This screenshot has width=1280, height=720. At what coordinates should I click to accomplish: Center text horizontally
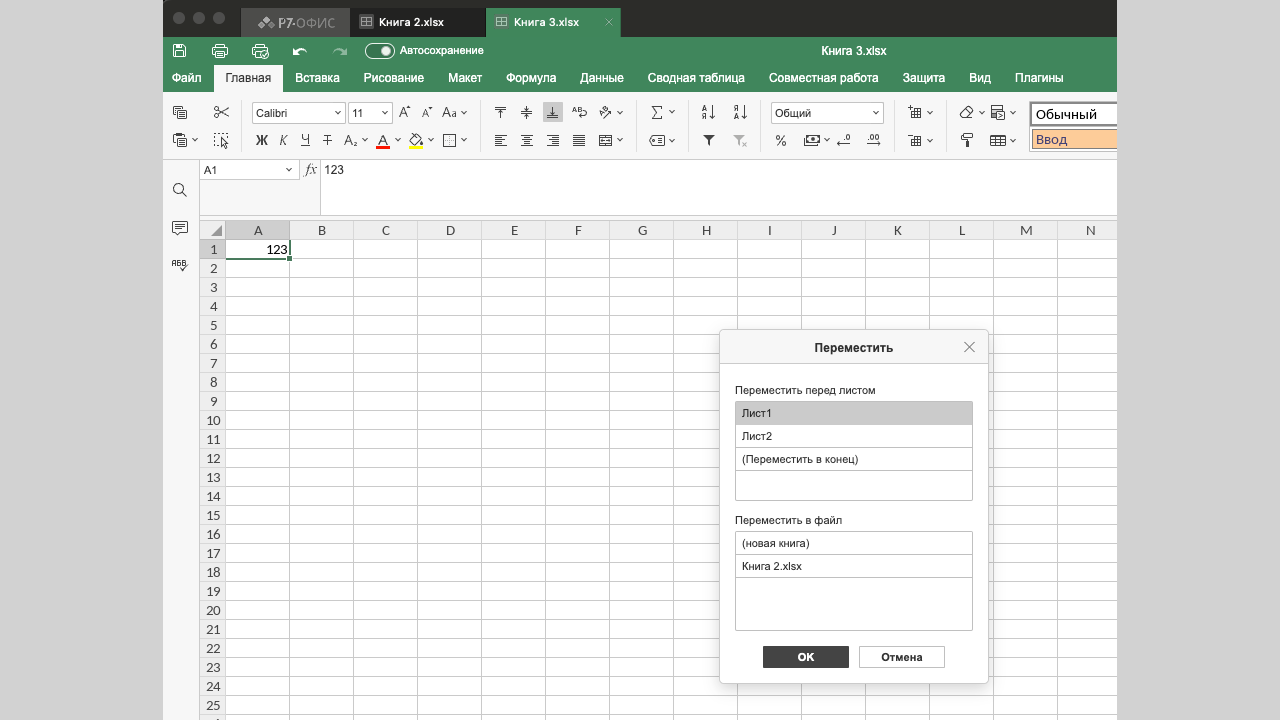click(x=527, y=141)
